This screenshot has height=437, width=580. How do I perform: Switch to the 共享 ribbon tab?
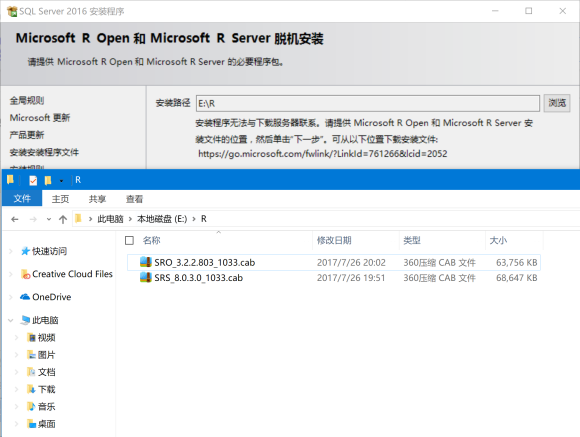97,199
